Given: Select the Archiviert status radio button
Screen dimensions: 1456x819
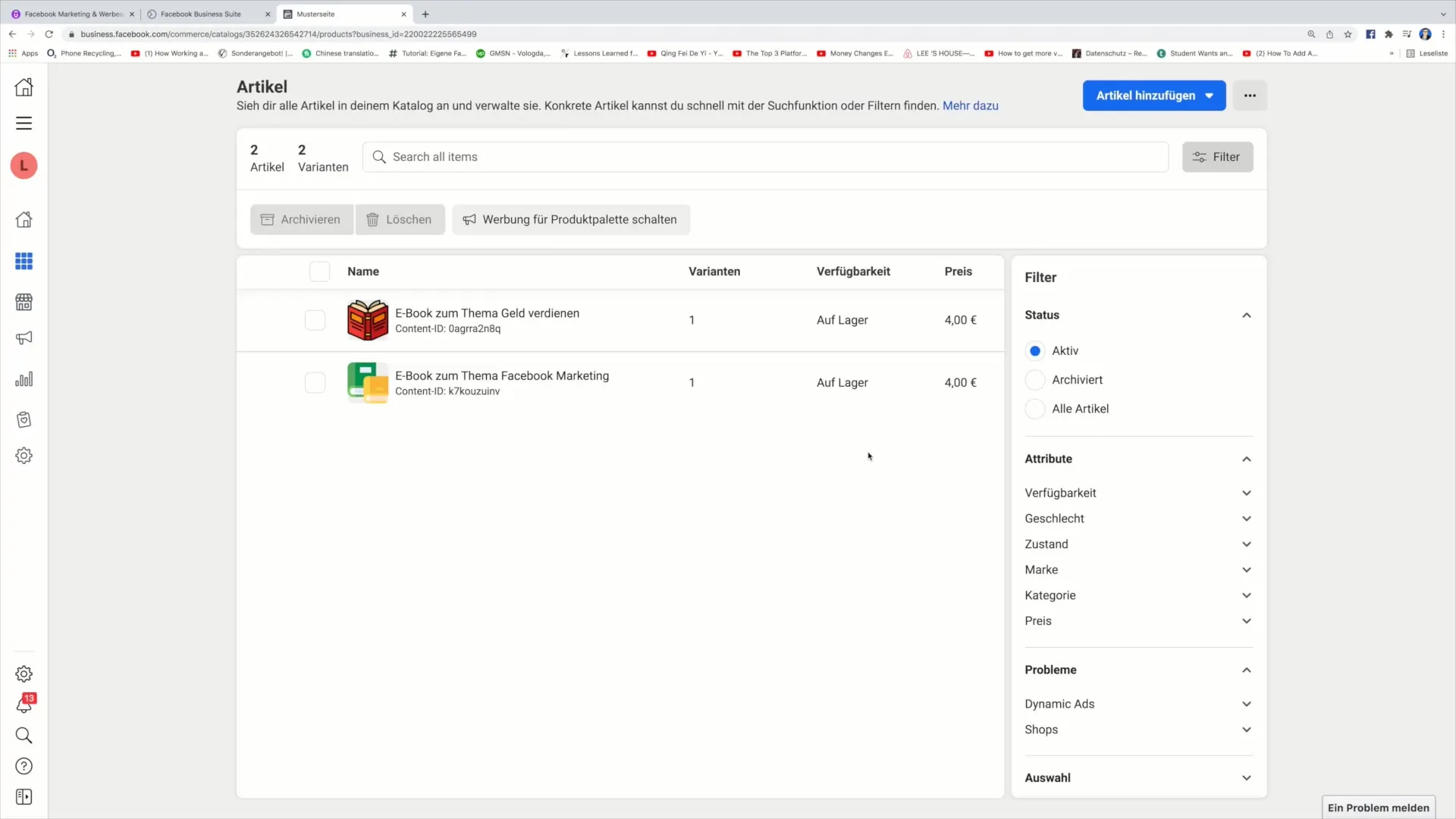Looking at the screenshot, I should (x=1034, y=380).
